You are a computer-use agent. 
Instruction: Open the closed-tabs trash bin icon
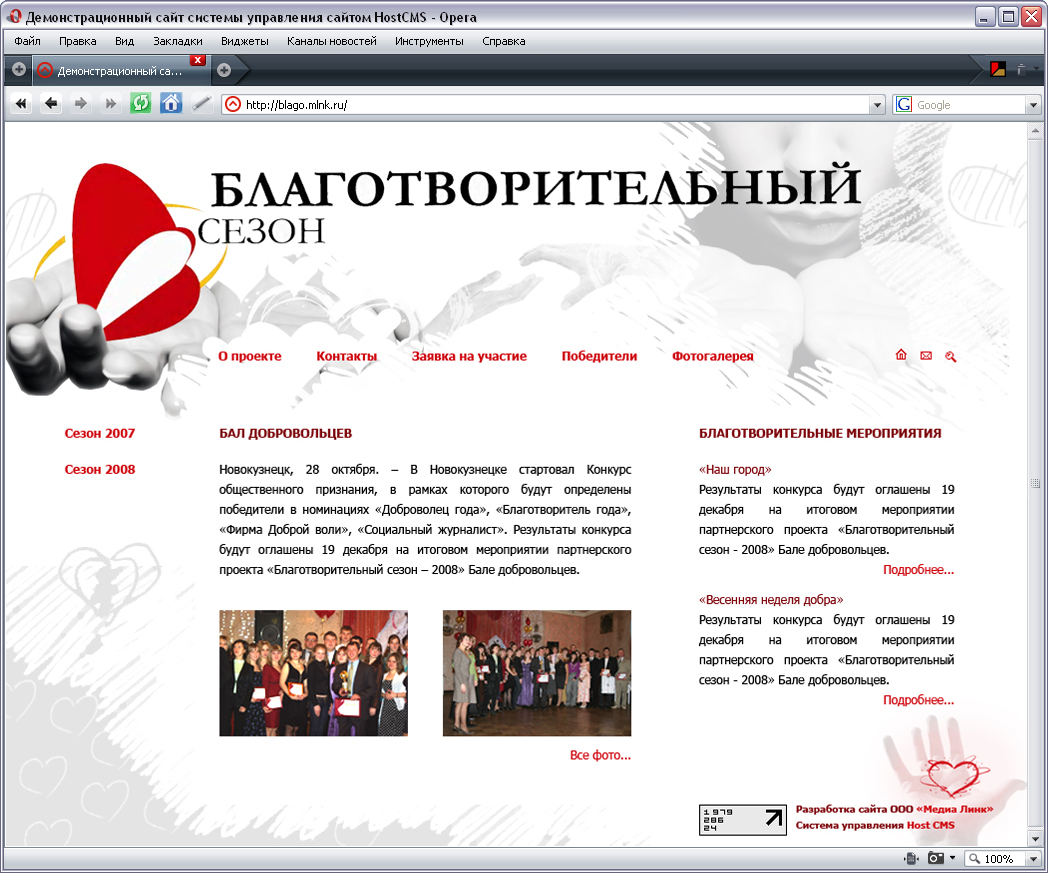coord(1020,71)
